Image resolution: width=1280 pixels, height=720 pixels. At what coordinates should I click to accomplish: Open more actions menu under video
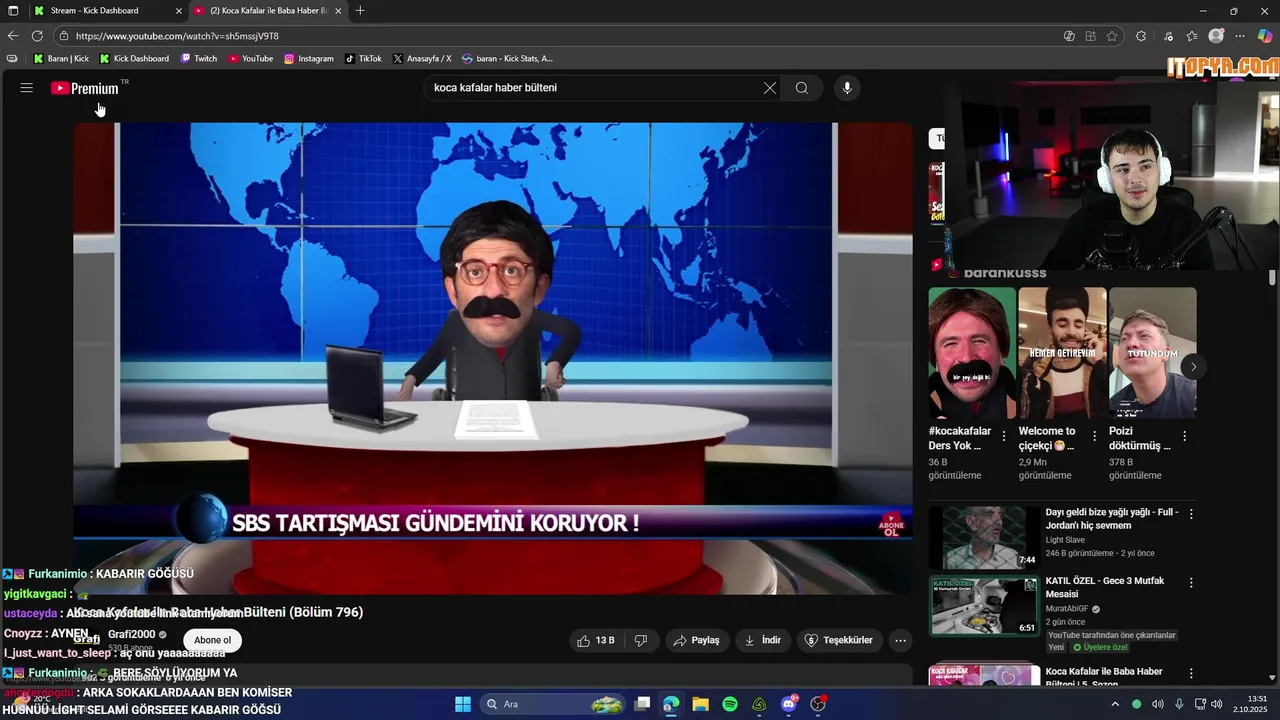900,640
